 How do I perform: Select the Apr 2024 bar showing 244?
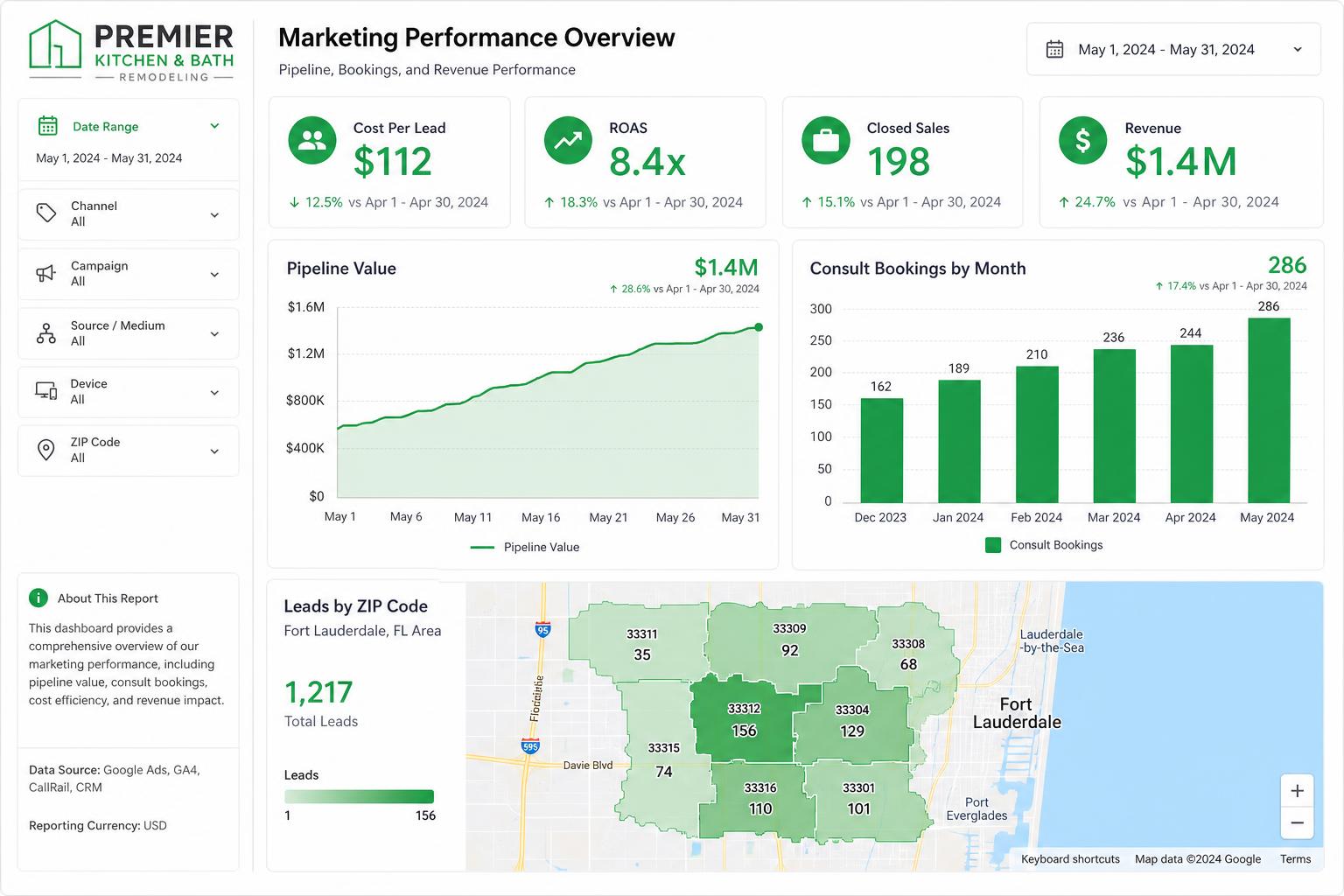pos(1192,423)
